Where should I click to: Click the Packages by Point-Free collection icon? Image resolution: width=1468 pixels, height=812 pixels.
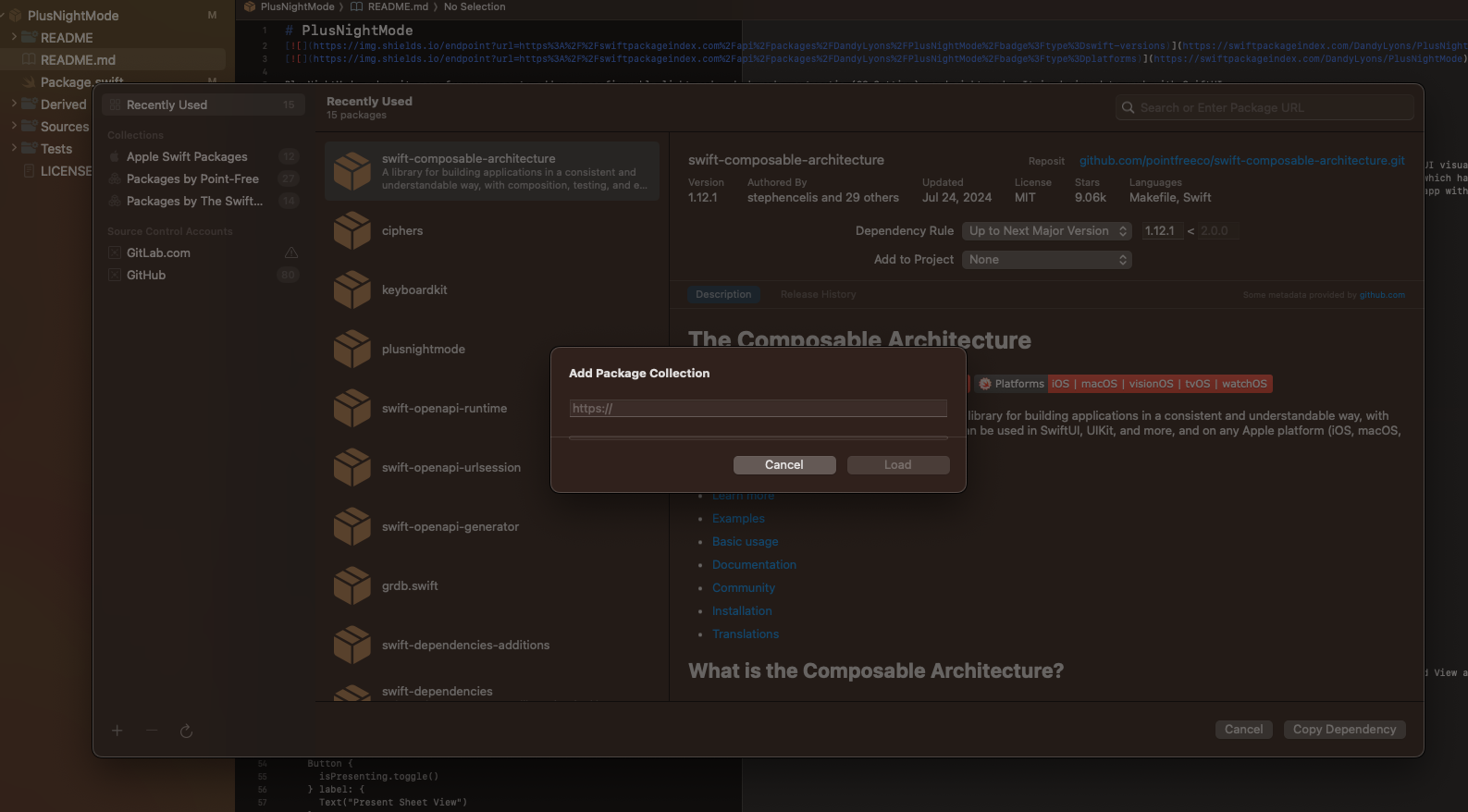115,178
